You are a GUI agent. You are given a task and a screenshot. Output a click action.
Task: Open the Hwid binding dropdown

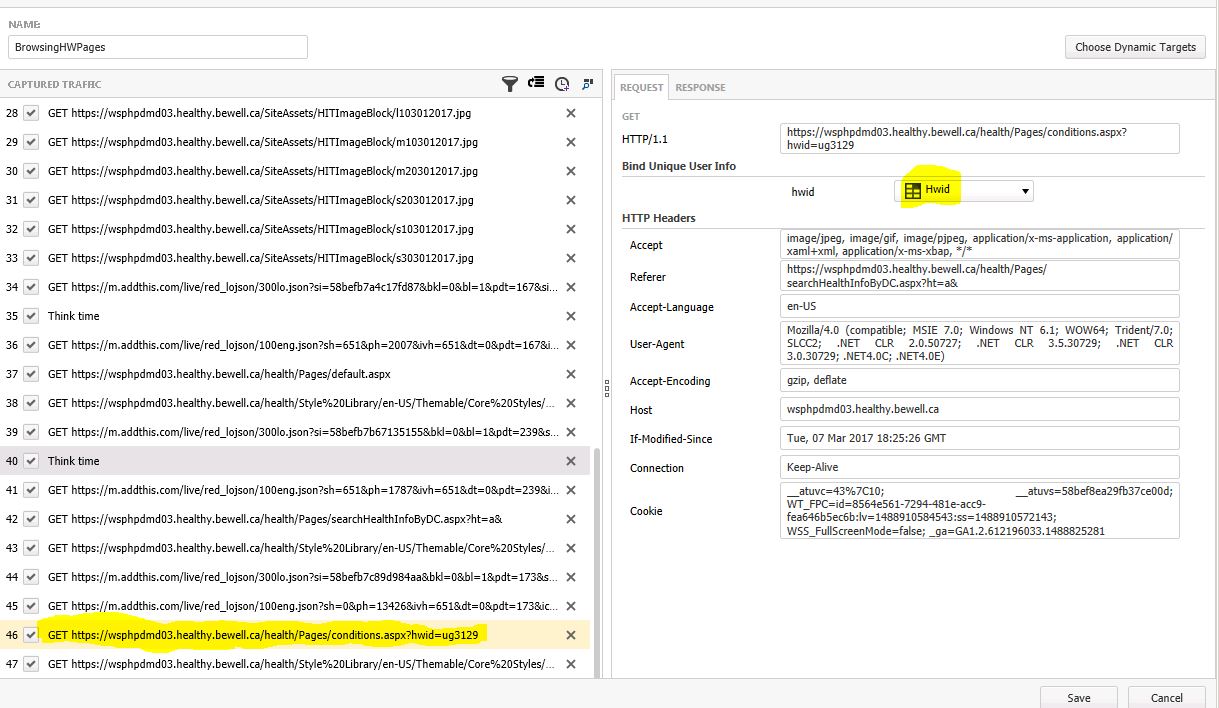click(x=966, y=191)
